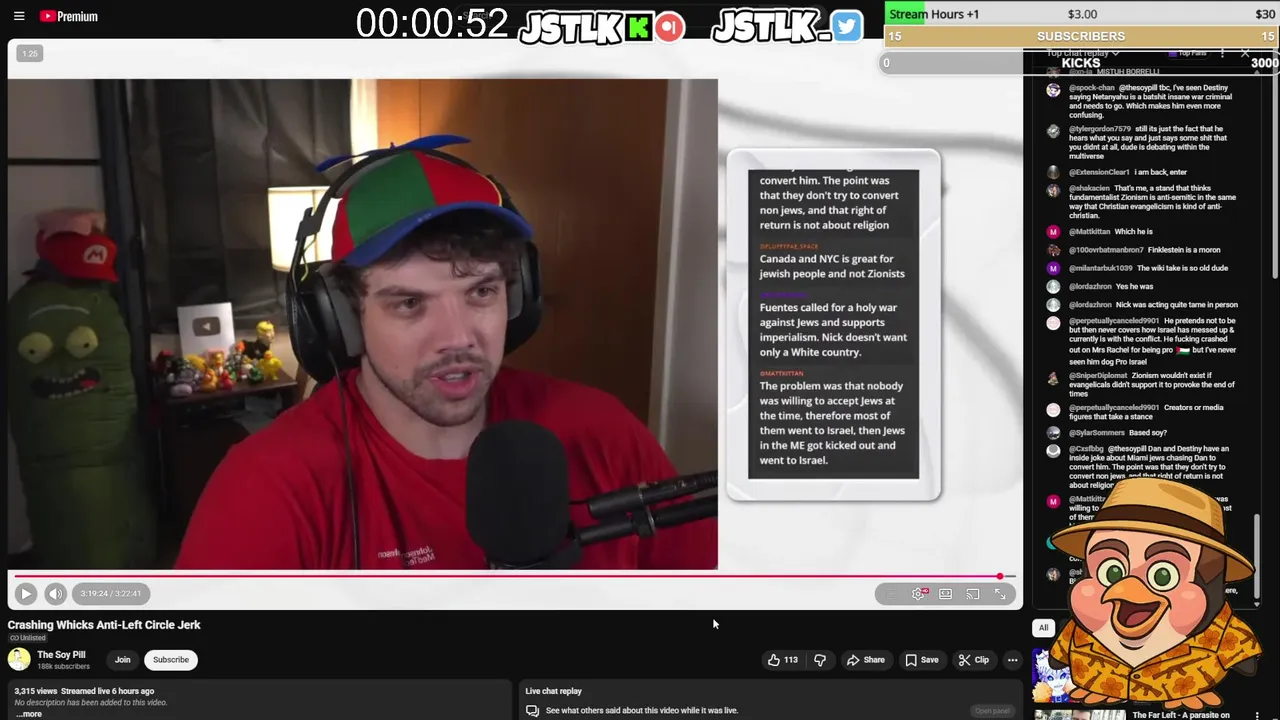Toggle subtitles captions button in player
This screenshot has width=1280, height=720.
(x=892, y=594)
